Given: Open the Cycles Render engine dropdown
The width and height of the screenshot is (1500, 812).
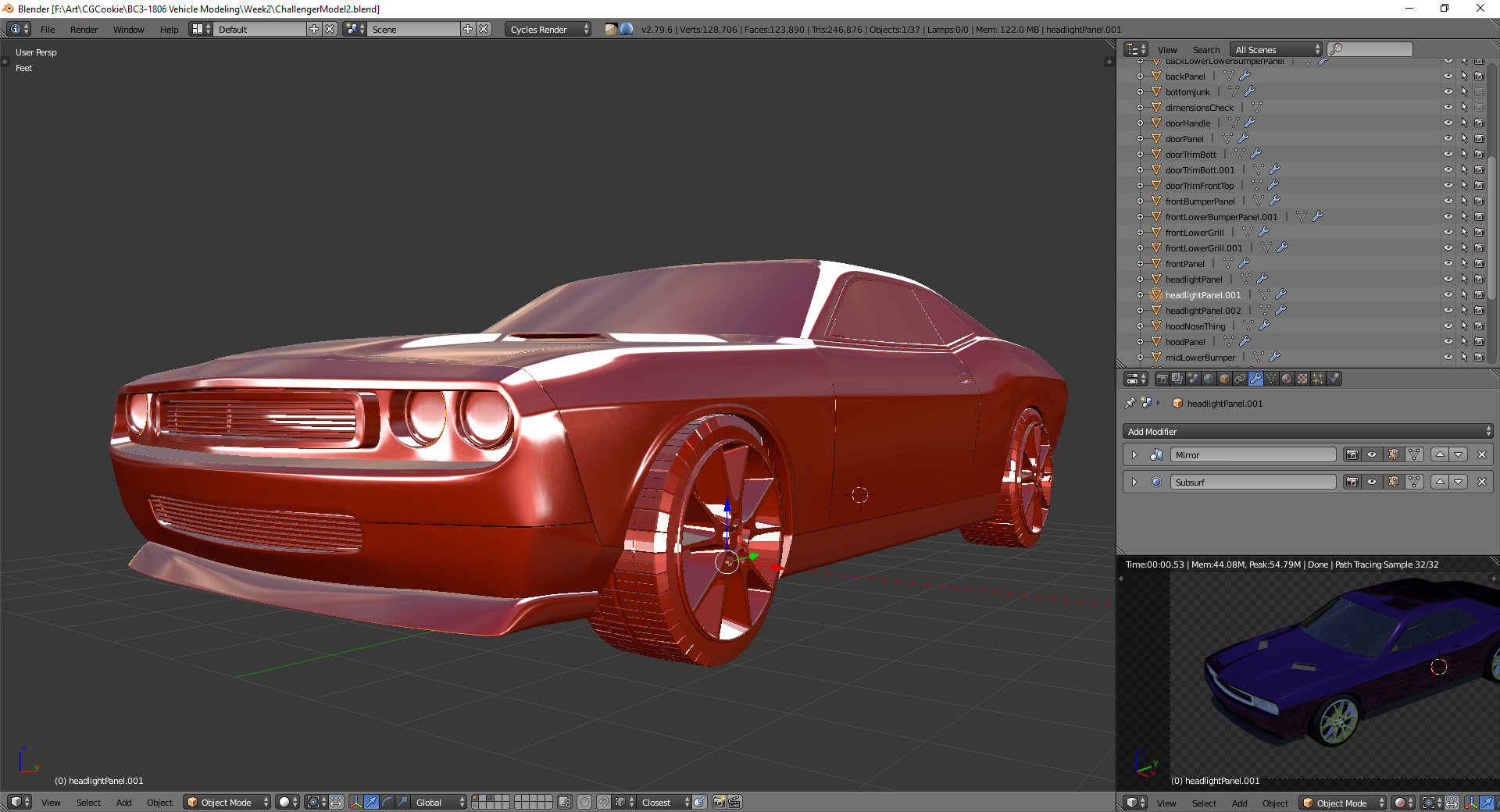Looking at the screenshot, I should [548, 29].
